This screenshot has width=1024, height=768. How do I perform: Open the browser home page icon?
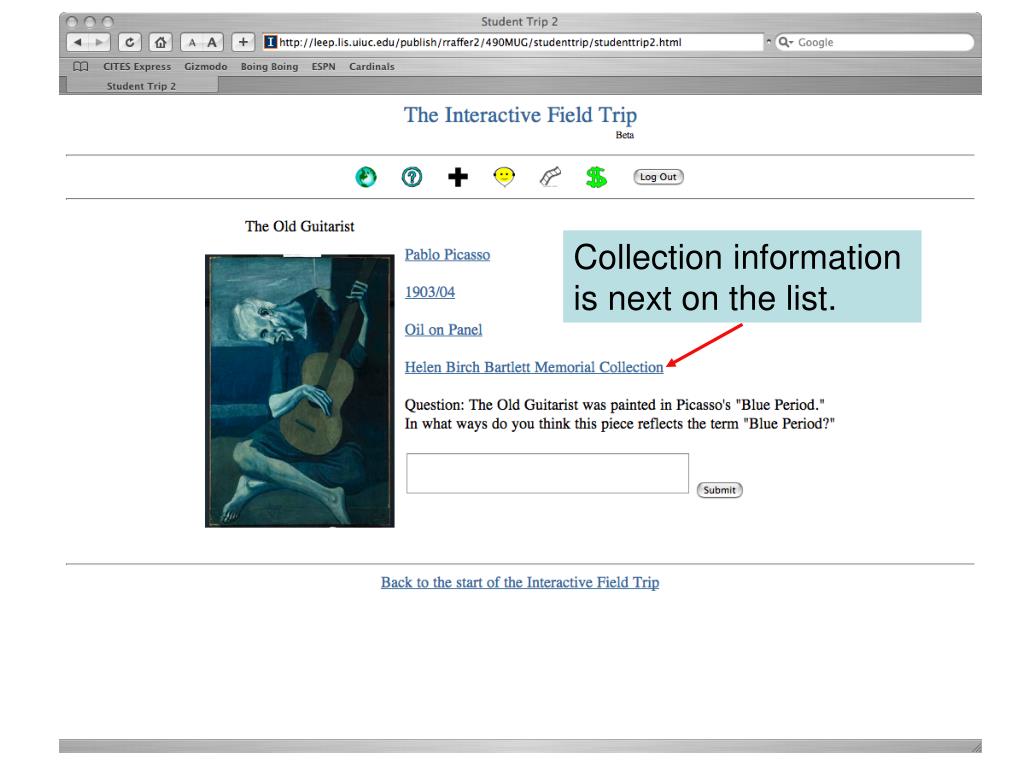click(x=160, y=42)
